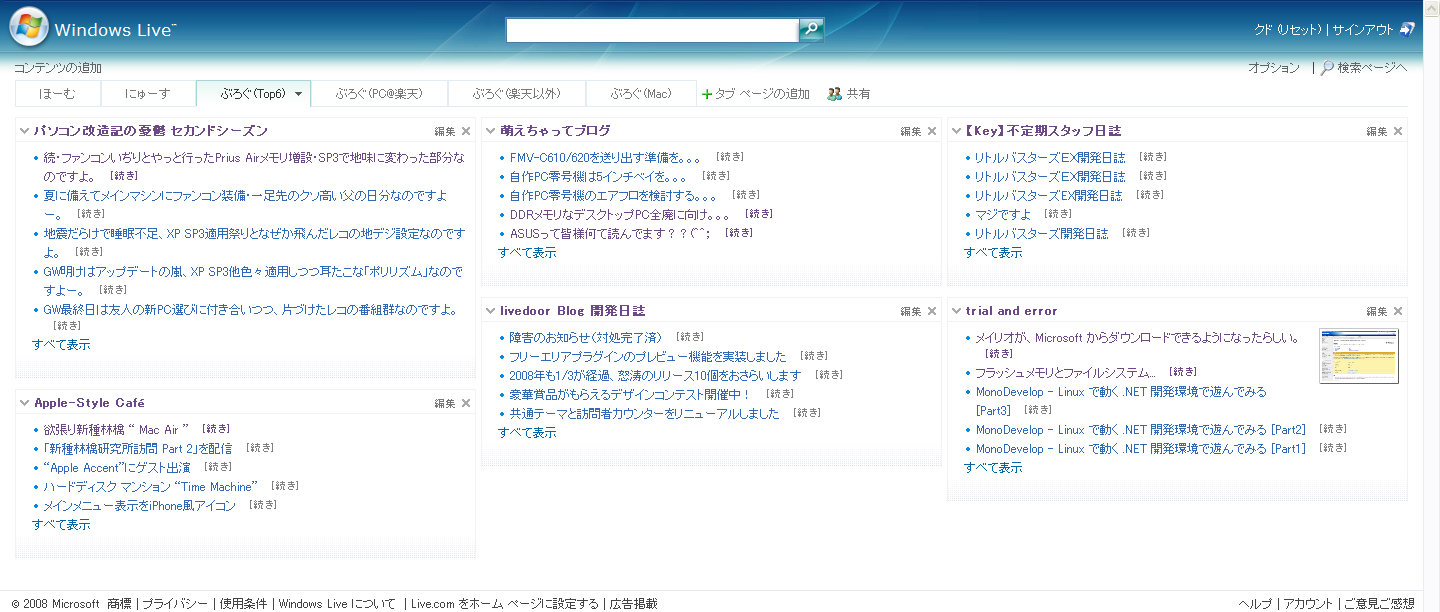
Task: Click the magnifier icon beside 検索ページへ
Action: point(1327,68)
